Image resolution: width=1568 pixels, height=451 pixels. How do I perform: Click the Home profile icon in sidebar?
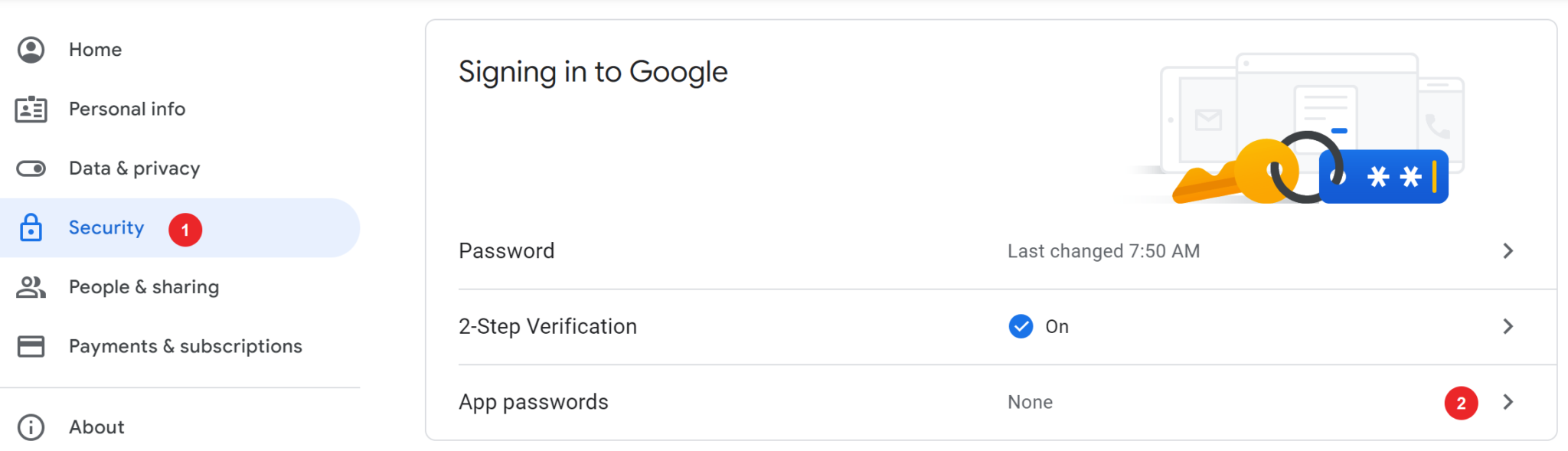(x=31, y=50)
